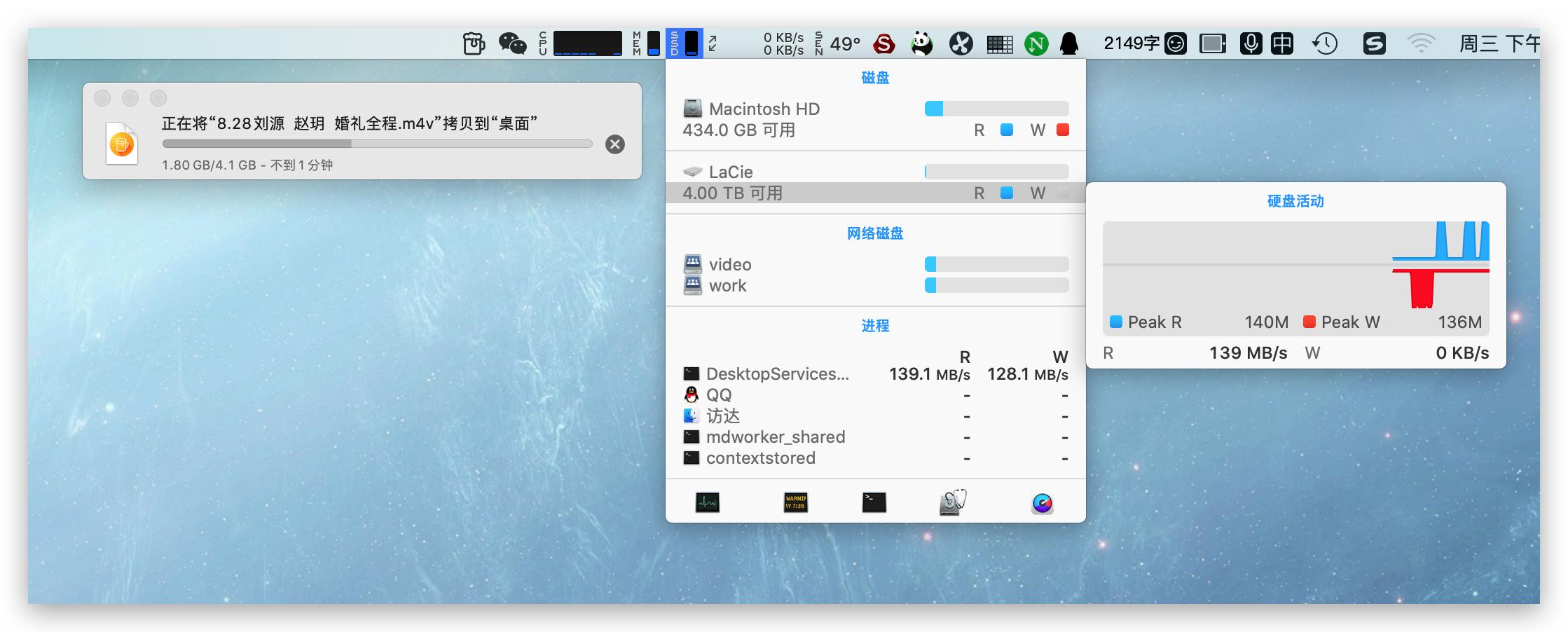This screenshot has height=632, width=1568.
Task: Click the LaCie external drive icon
Action: pos(692,171)
